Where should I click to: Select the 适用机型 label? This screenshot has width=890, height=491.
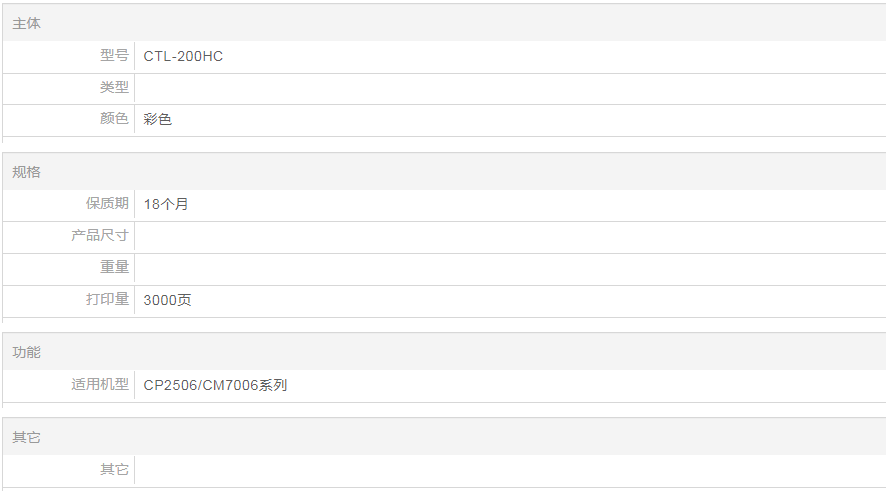100,384
